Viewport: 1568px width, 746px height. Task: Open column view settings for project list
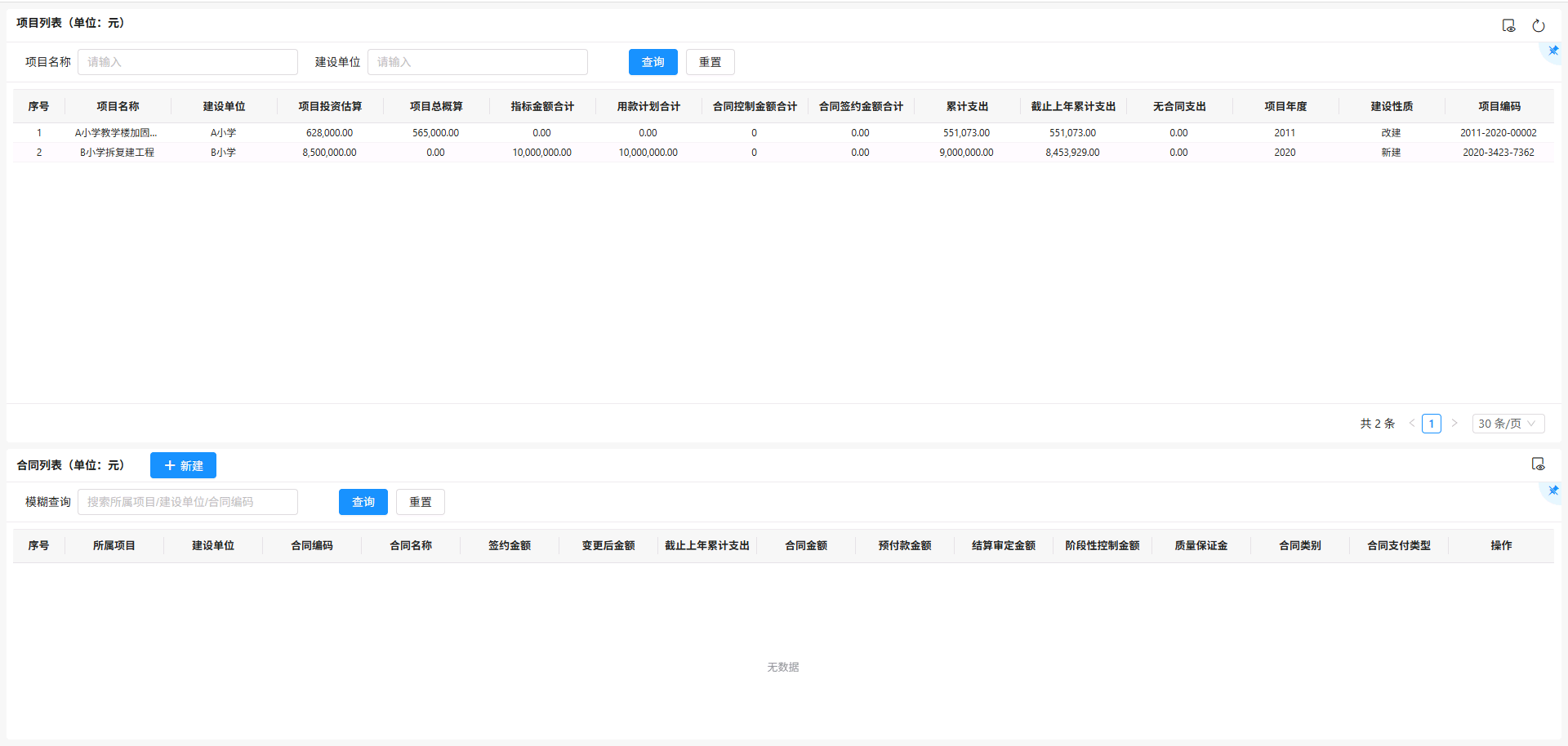pyautogui.click(x=1508, y=26)
